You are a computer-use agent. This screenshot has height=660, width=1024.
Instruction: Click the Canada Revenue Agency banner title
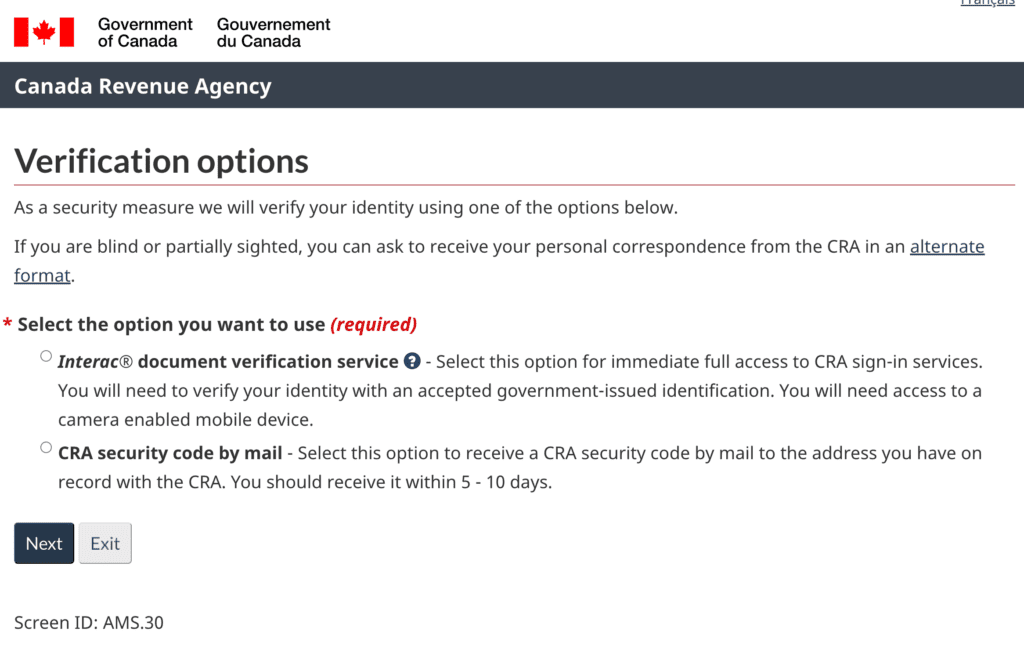coord(143,86)
